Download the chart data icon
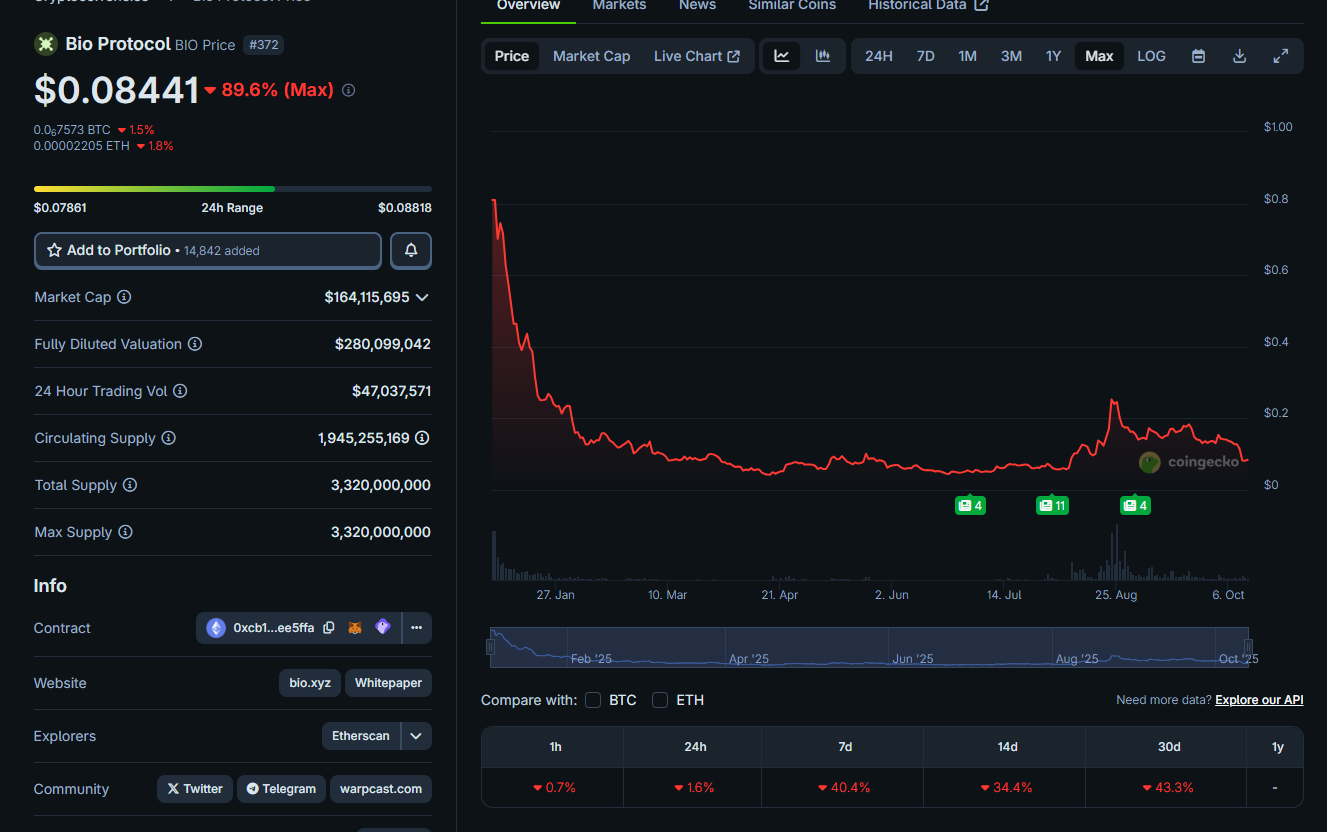Screen dimensions: 1327x832 coord(1239,56)
